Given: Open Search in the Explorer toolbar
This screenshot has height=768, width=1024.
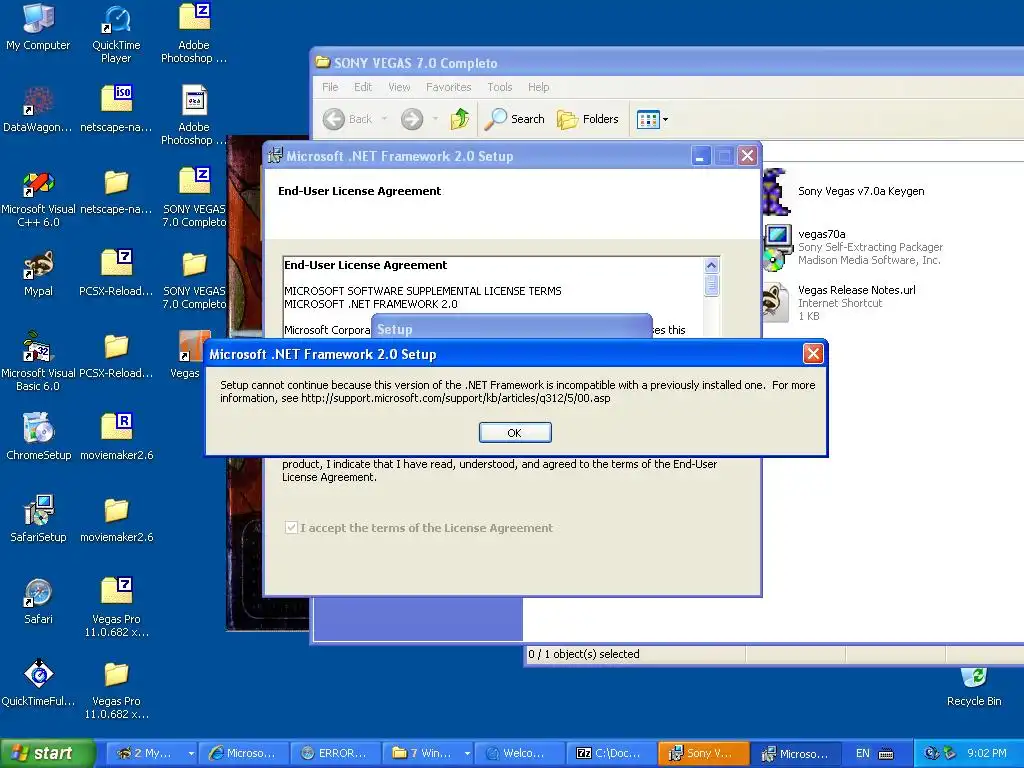Looking at the screenshot, I should (x=515, y=119).
